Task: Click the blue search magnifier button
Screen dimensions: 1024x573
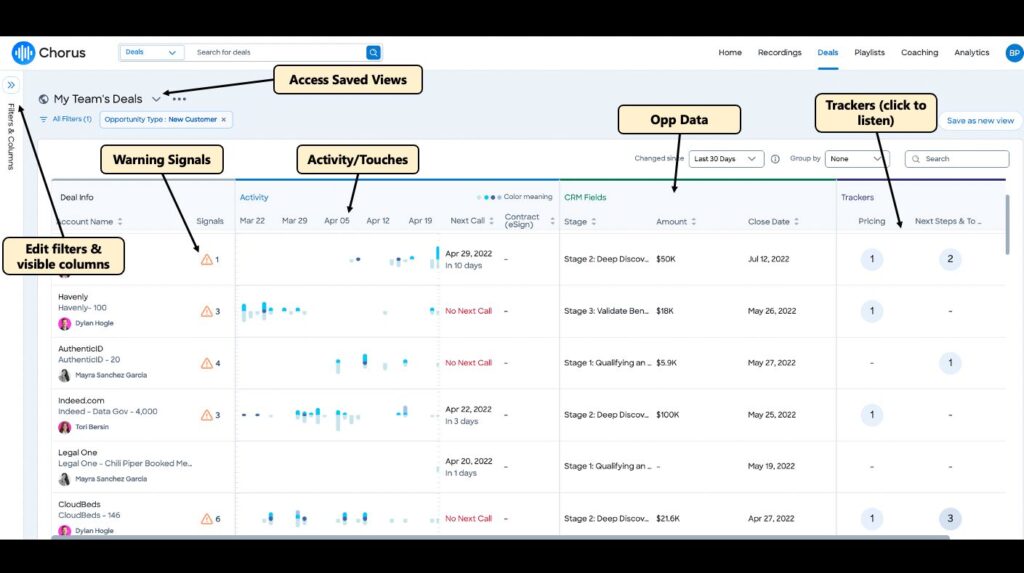Action: (373, 52)
